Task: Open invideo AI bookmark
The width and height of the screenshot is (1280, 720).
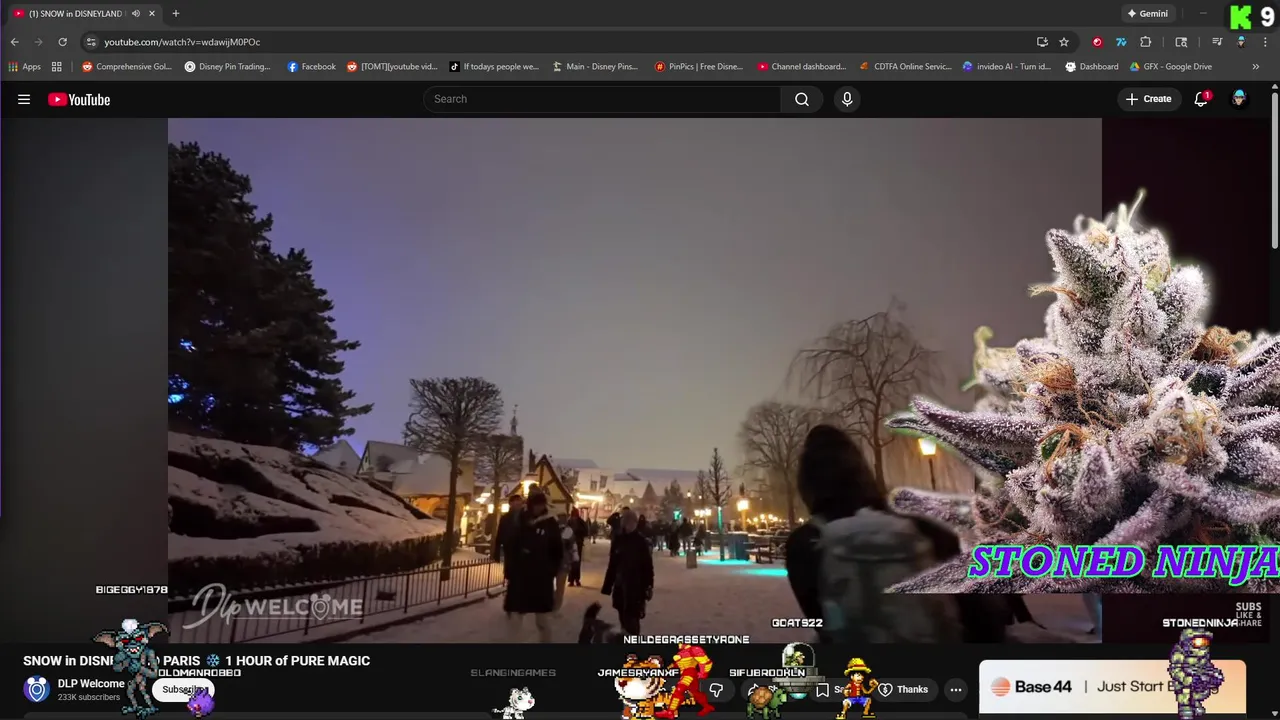Action: tap(1007, 67)
